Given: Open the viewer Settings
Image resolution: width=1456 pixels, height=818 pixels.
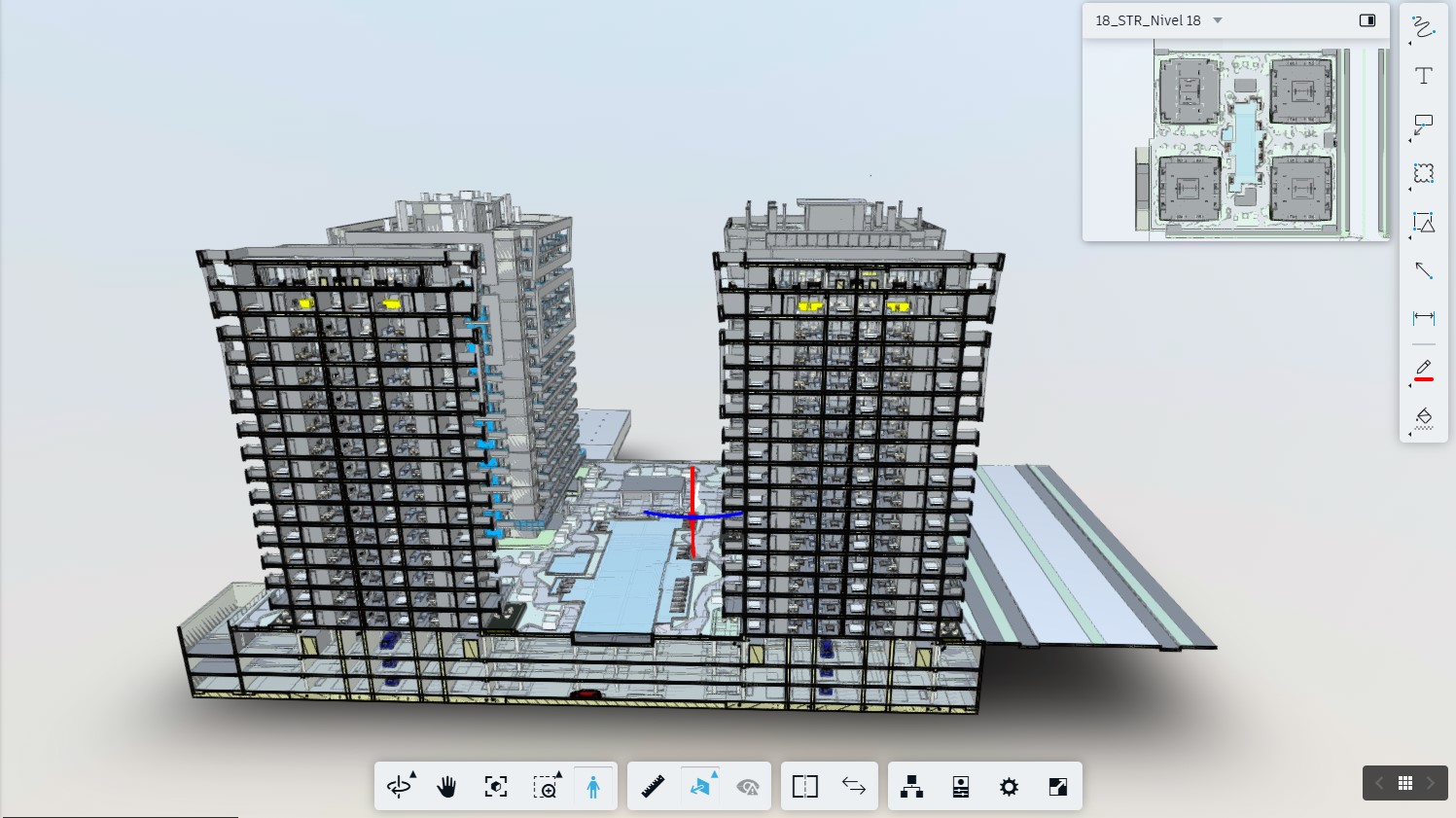Looking at the screenshot, I should (x=1009, y=786).
